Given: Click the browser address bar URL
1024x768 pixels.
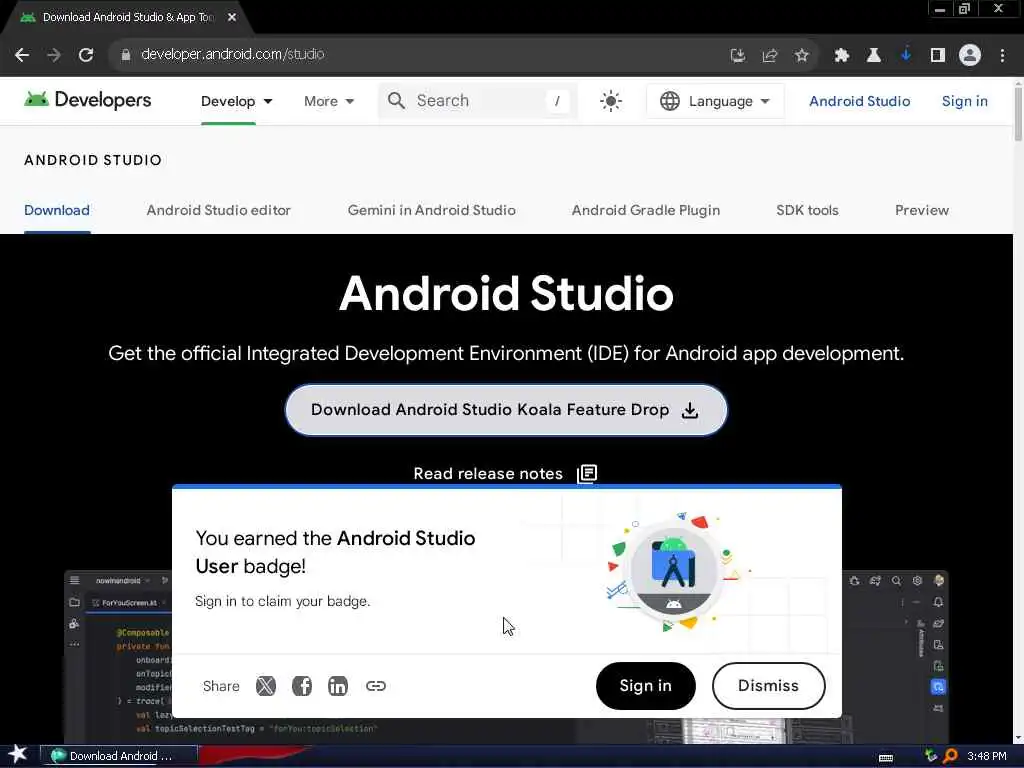Looking at the screenshot, I should [232, 54].
